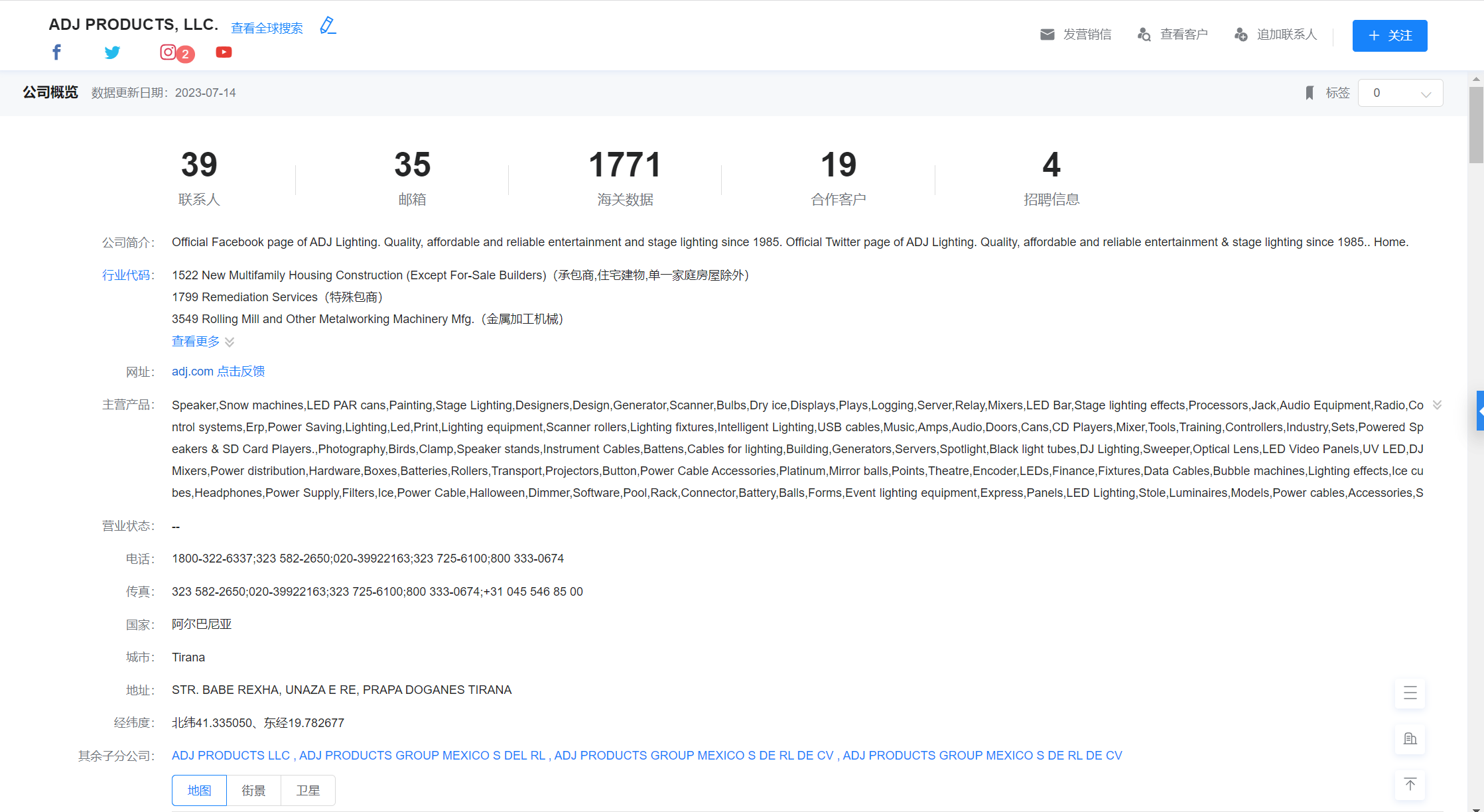Click the 1771 海关数据 customs statistic
Viewport: 1484px width, 812px height.
[625, 178]
